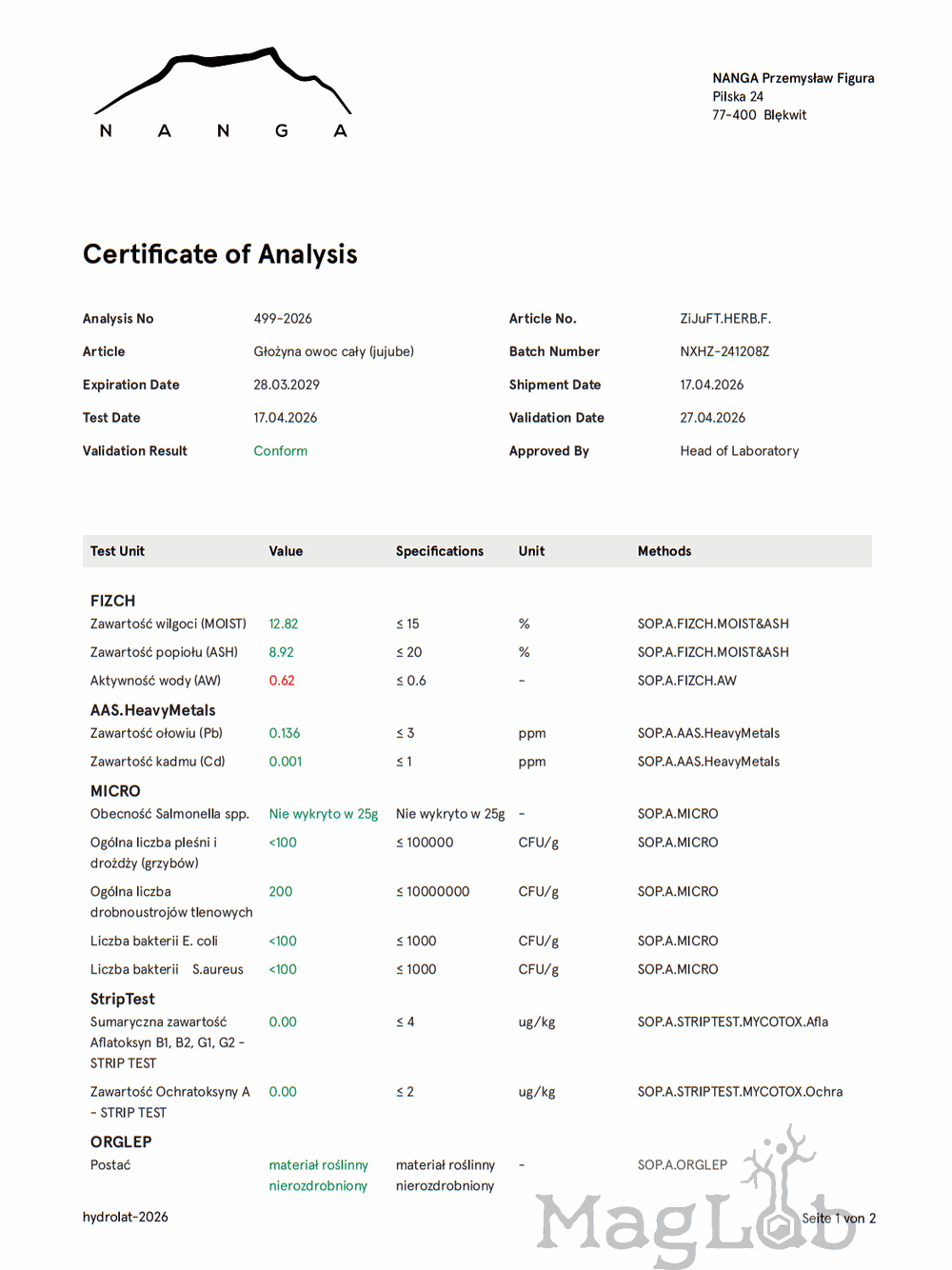952x1270 pixels.
Task: Select article number 'ZiJuFT.HERB.F.'
Action: pyautogui.click(x=725, y=319)
